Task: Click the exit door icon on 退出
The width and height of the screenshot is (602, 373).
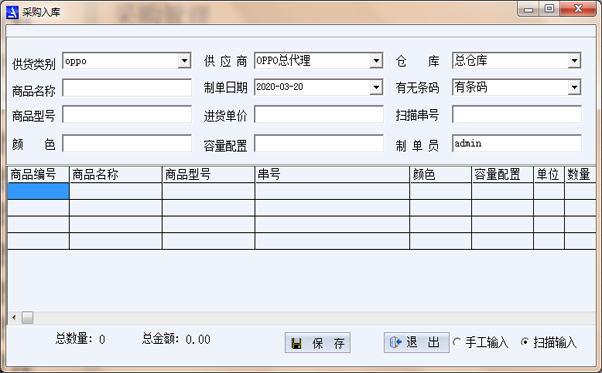Action: 395,342
